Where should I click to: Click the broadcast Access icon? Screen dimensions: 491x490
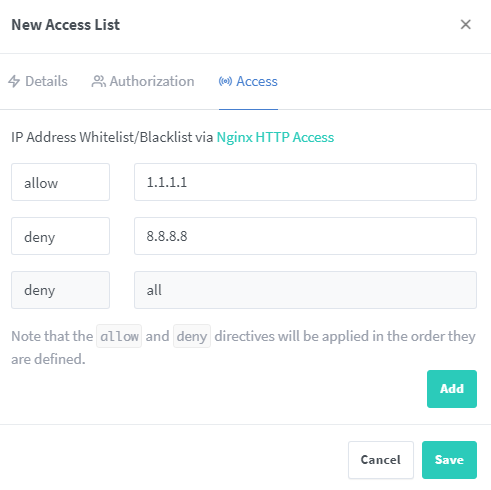(x=225, y=81)
